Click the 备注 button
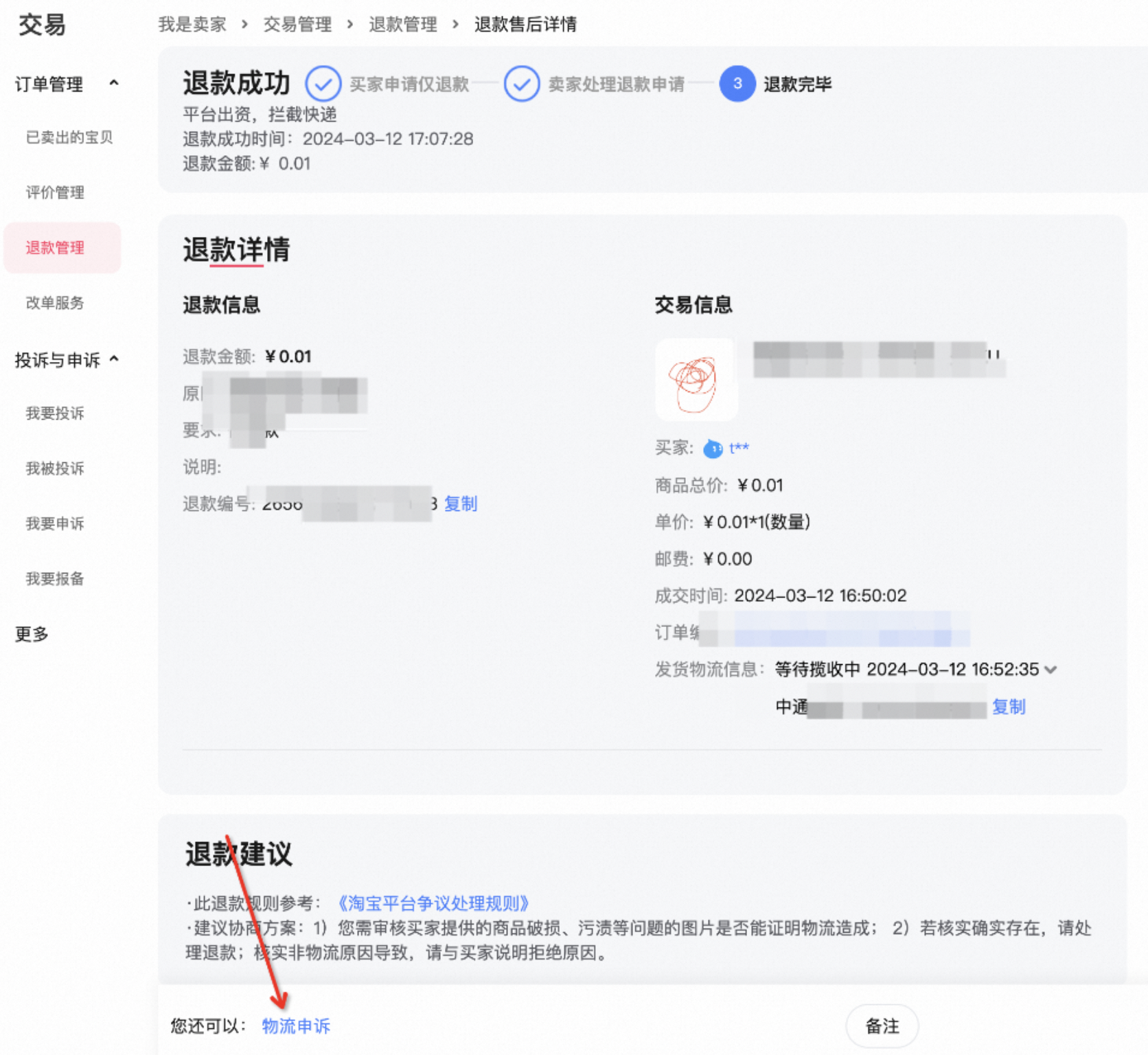 pyautogui.click(x=882, y=1026)
